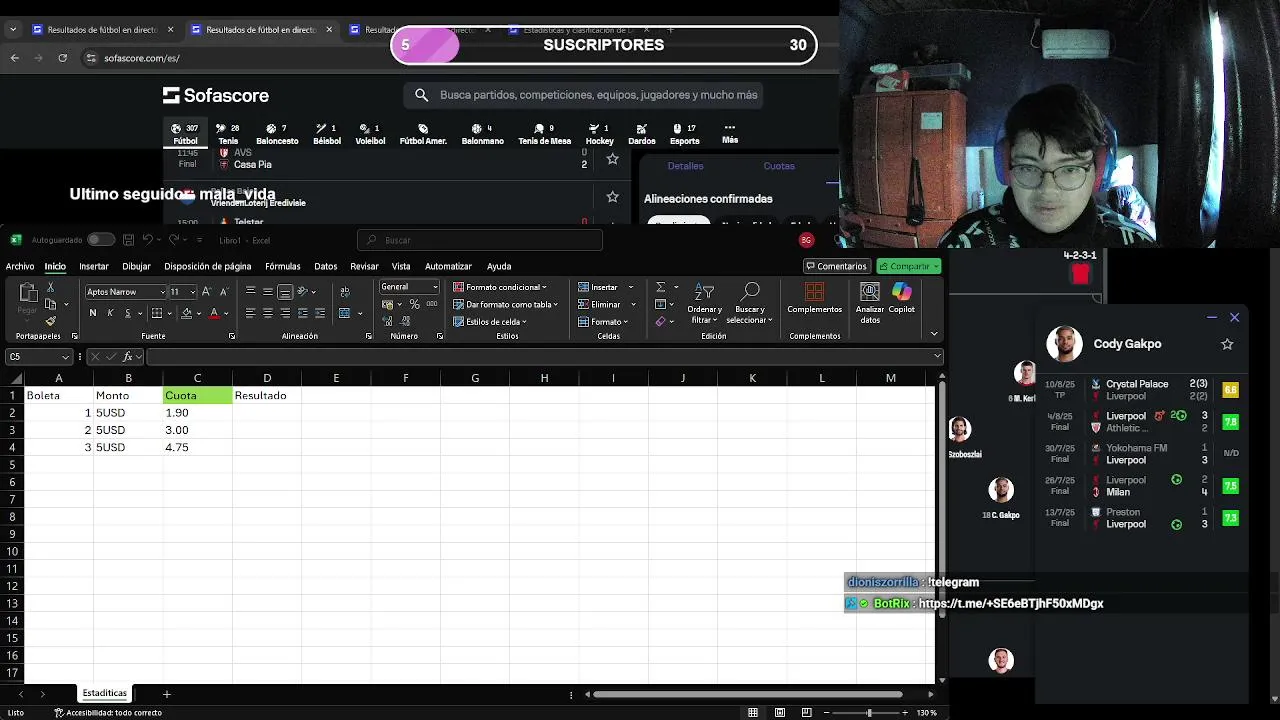Center text horizontally in Alineación group

[x=268, y=314]
